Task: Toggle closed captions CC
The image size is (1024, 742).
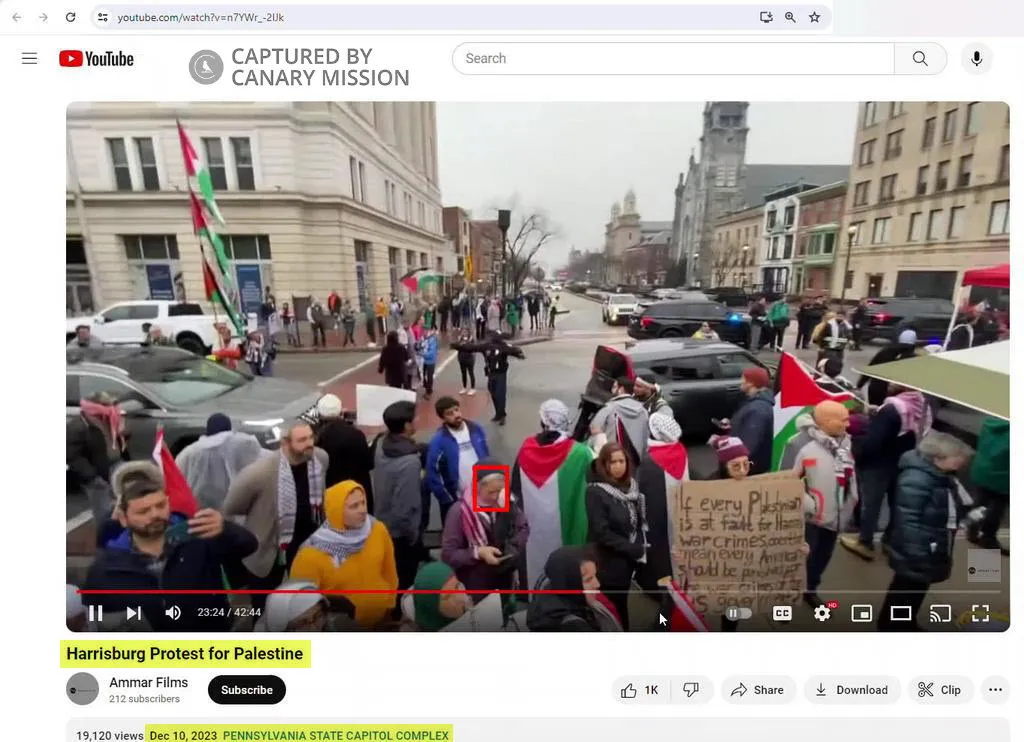Action: tap(782, 613)
